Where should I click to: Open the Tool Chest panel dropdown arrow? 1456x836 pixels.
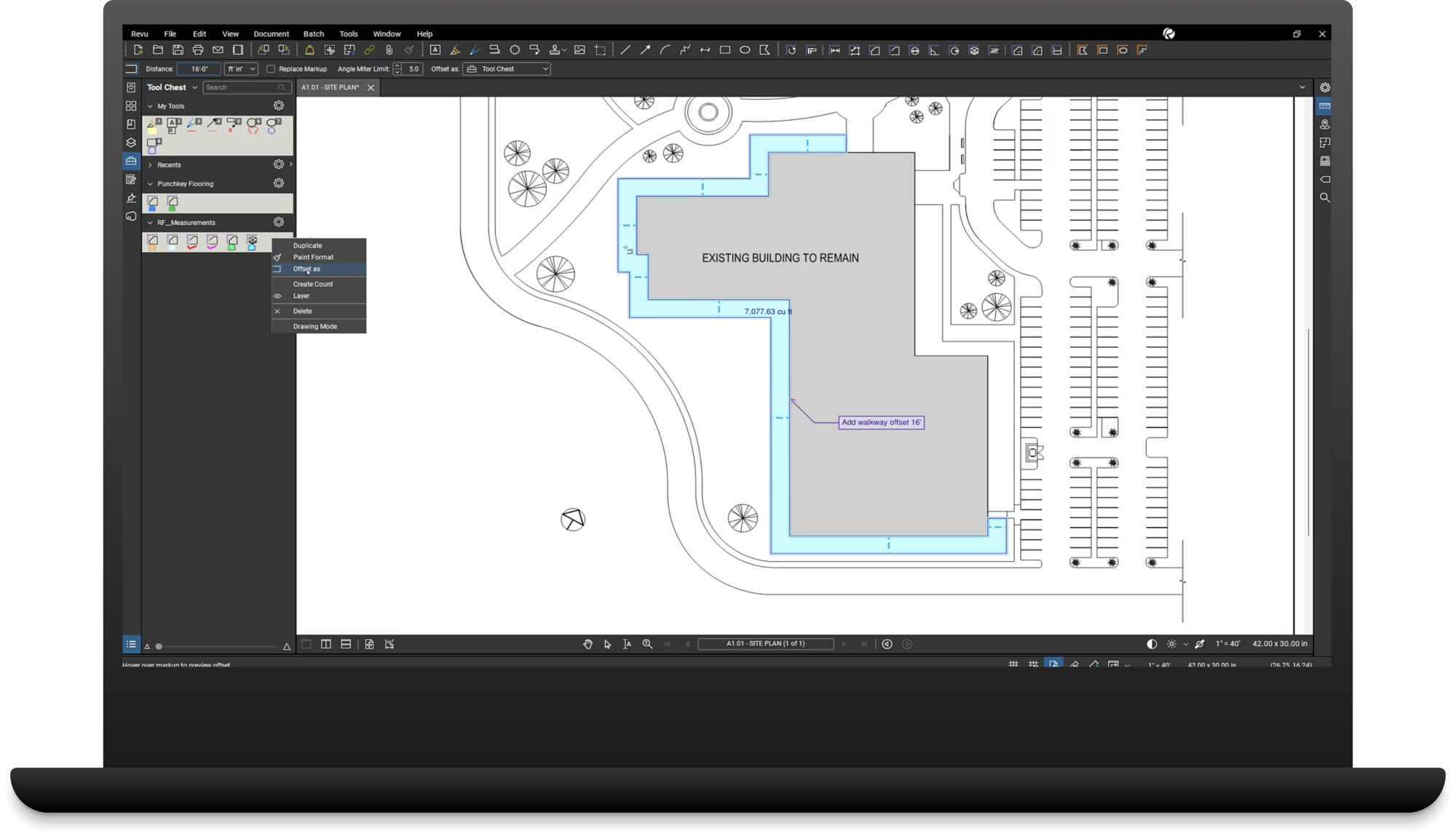click(x=194, y=87)
